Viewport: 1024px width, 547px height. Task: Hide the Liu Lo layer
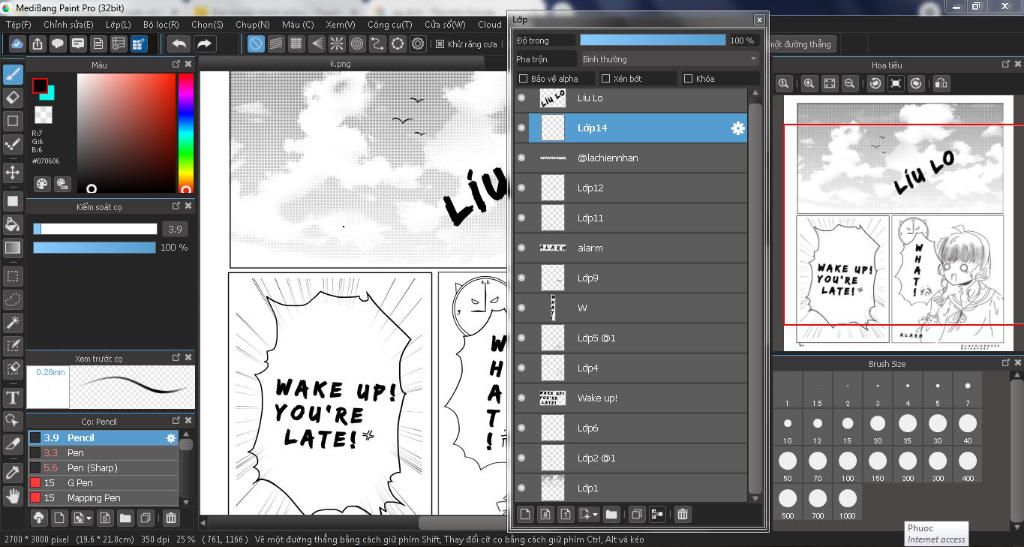tap(521, 98)
